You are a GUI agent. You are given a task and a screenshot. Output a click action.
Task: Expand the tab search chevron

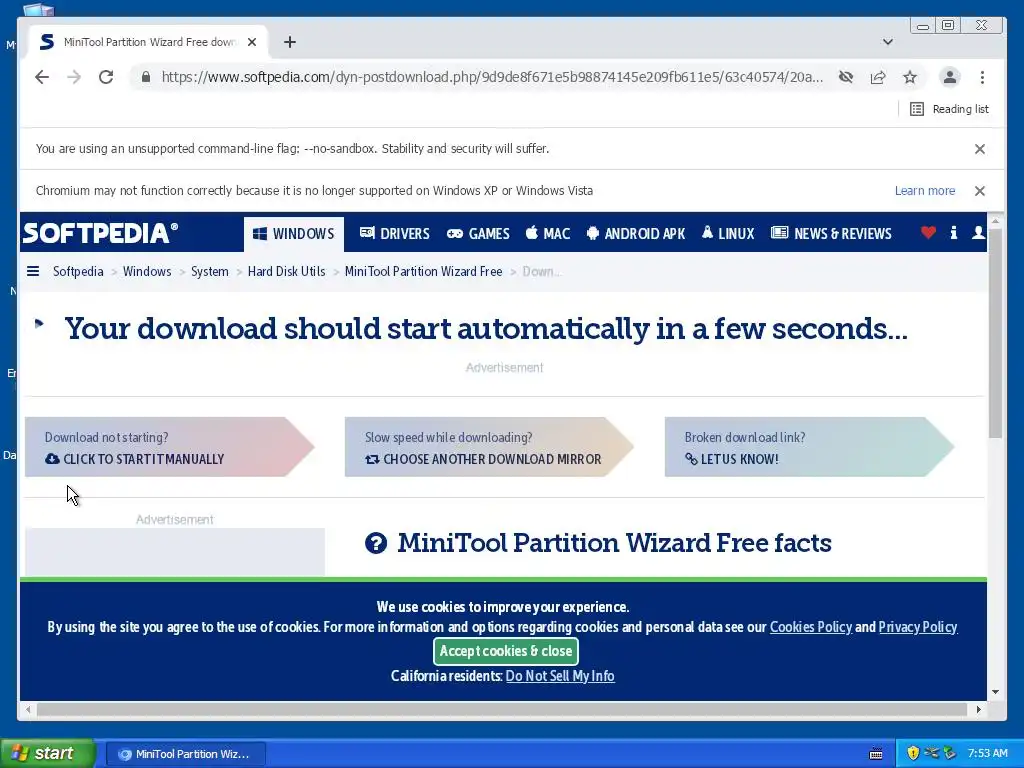888,42
